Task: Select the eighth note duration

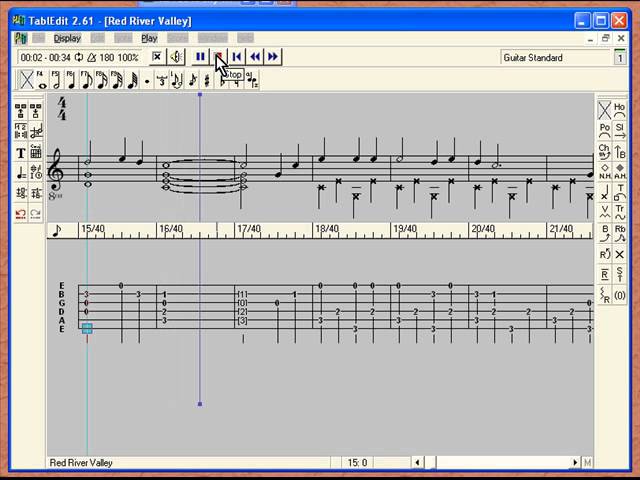Action: (x=86, y=80)
